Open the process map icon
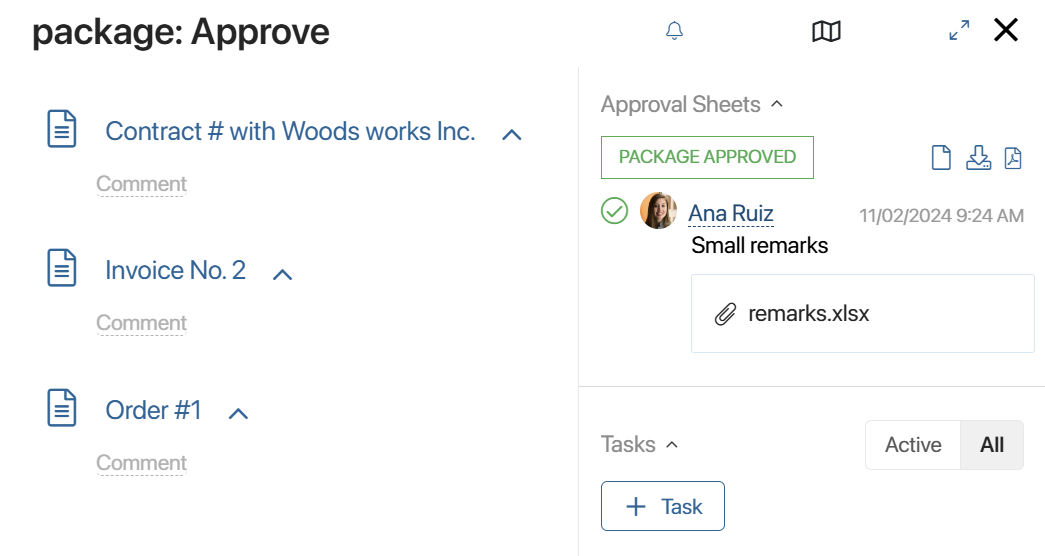 [x=826, y=31]
